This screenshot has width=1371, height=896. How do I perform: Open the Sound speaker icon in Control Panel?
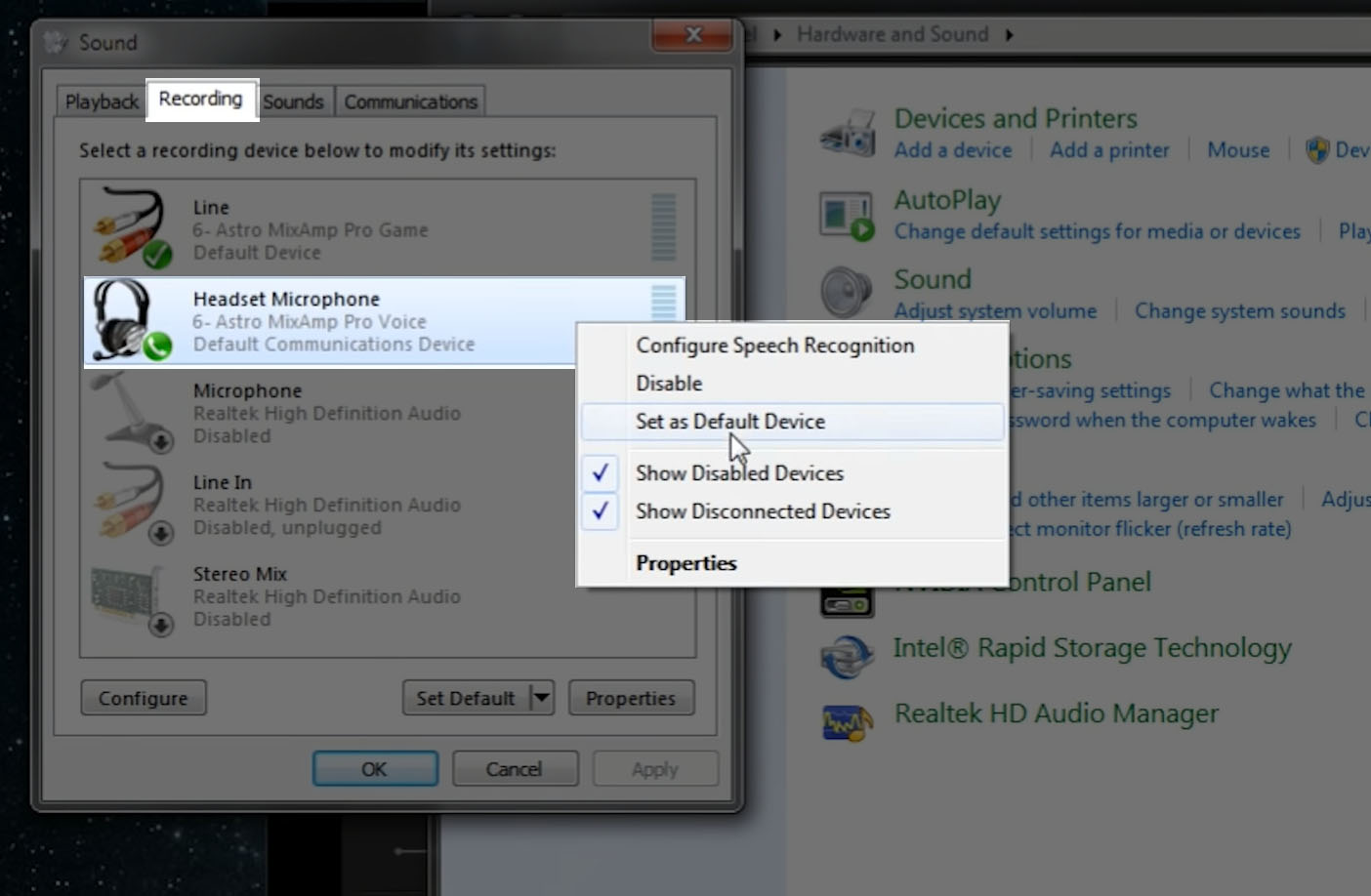tap(847, 292)
